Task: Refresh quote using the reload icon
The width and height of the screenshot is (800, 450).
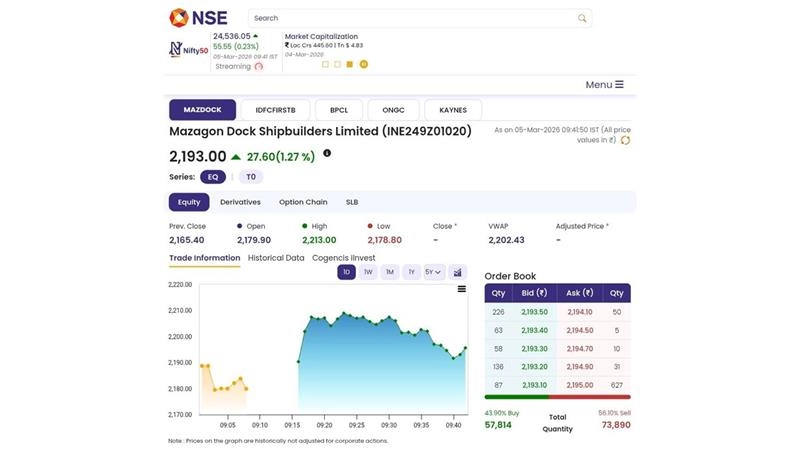Action: 626,141
